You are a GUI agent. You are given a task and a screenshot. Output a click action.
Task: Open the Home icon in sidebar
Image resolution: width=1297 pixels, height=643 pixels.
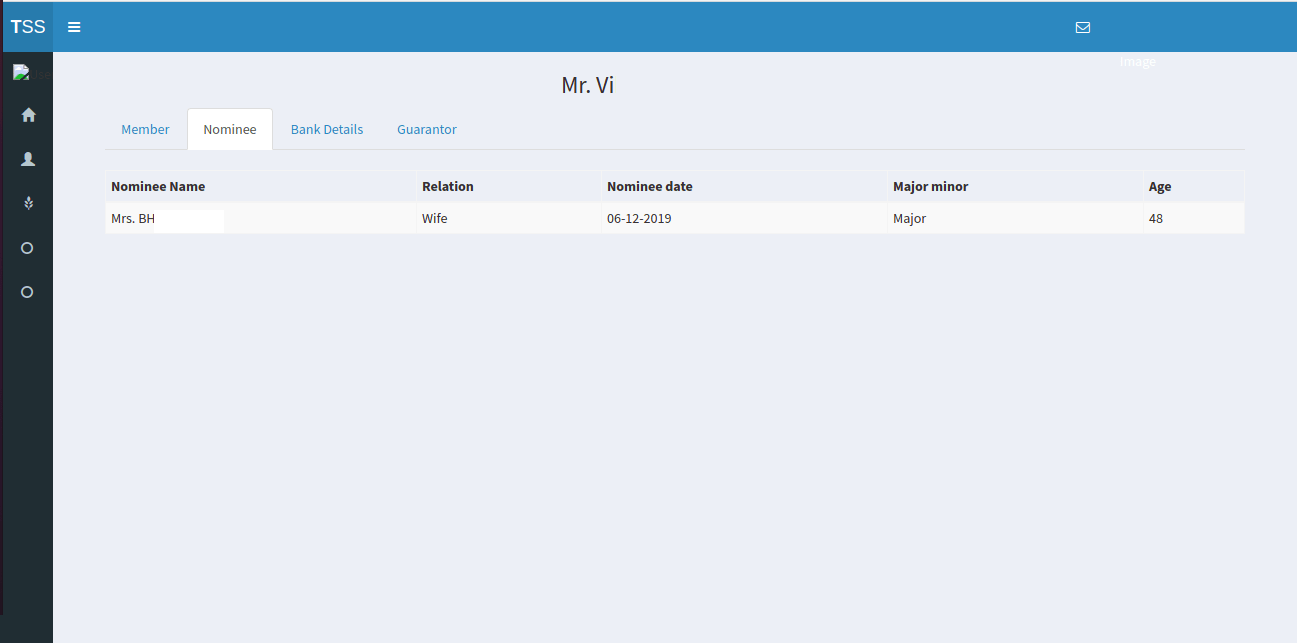[28, 115]
